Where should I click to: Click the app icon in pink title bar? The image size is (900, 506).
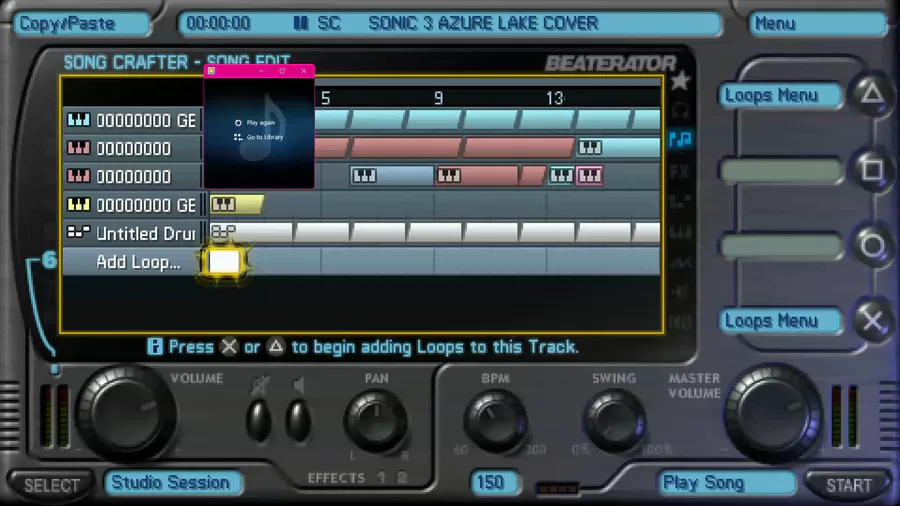211,71
